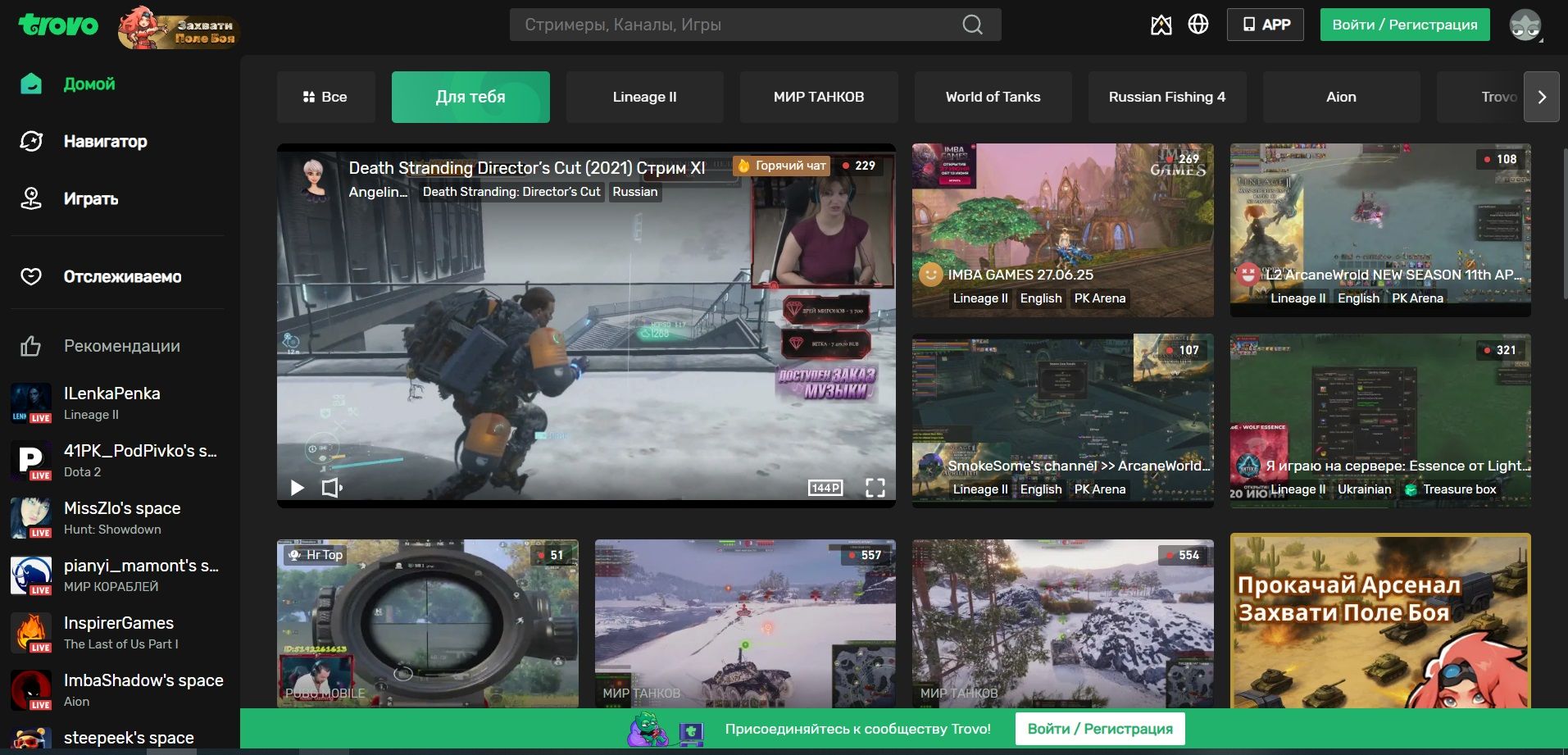Toggle the featured player mute speaker icon
Image resolution: width=1568 pixels, height=755 pixels.
tap(332, 488)
